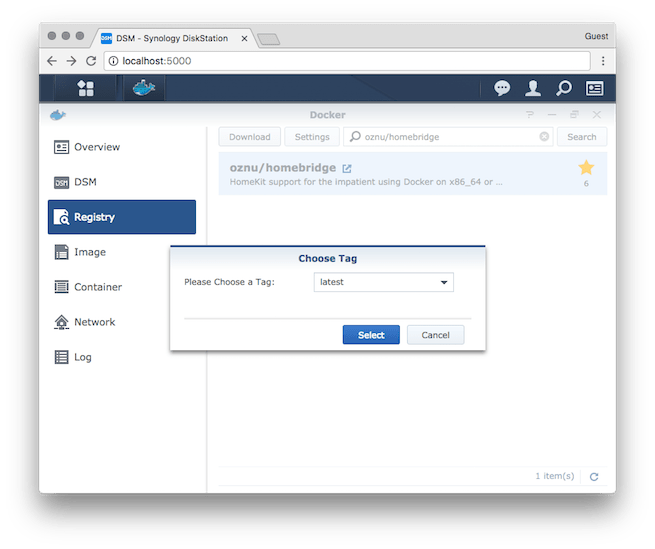
Task: Go forward in the browser
Action: point(71,61)
